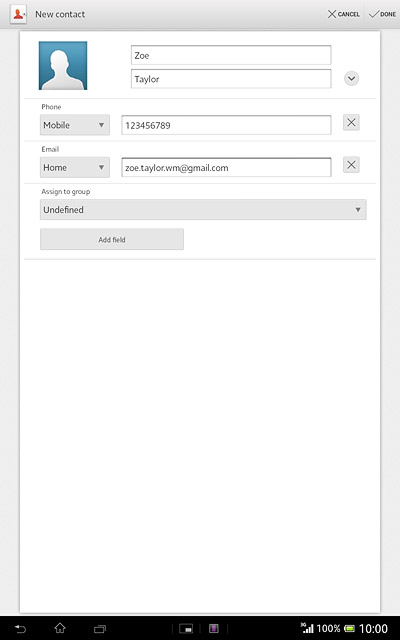Image resolution: width=400 pixels, height=640 pixels.
Task: Open the Home email type dropdown
Action: point(75,167)
